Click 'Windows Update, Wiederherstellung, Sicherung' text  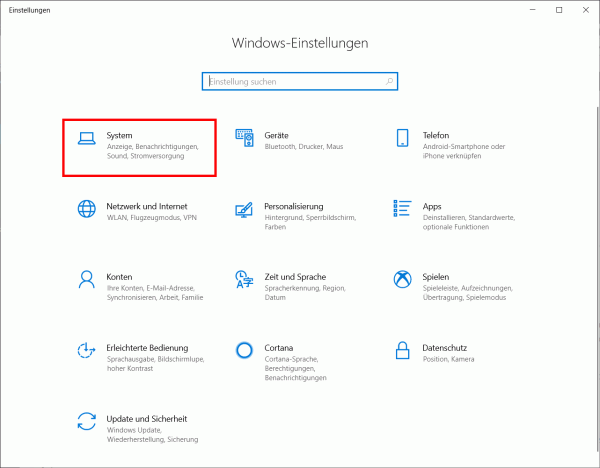(152, 435)
